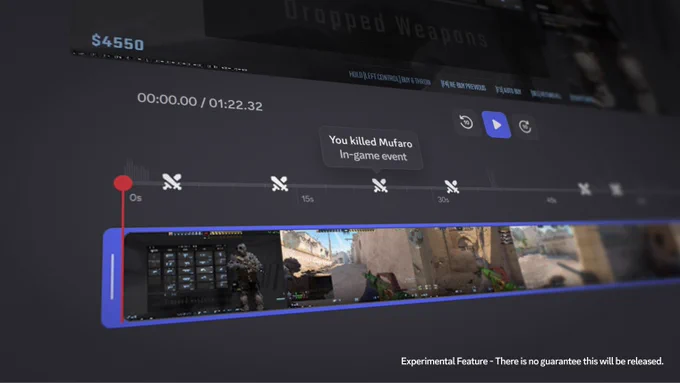Viewport: 680px width, 383px height.
Task: Click the kill marker under the Mufaro tooltip
Action: tap(379, 185)
